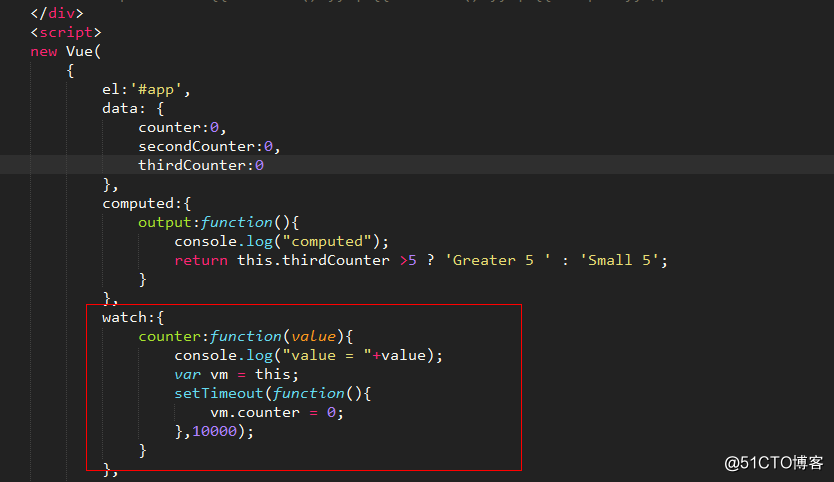Click the opening script tag
Image resolution: width=834 pixels, height=482 pixels.
[x=65, y=32]
